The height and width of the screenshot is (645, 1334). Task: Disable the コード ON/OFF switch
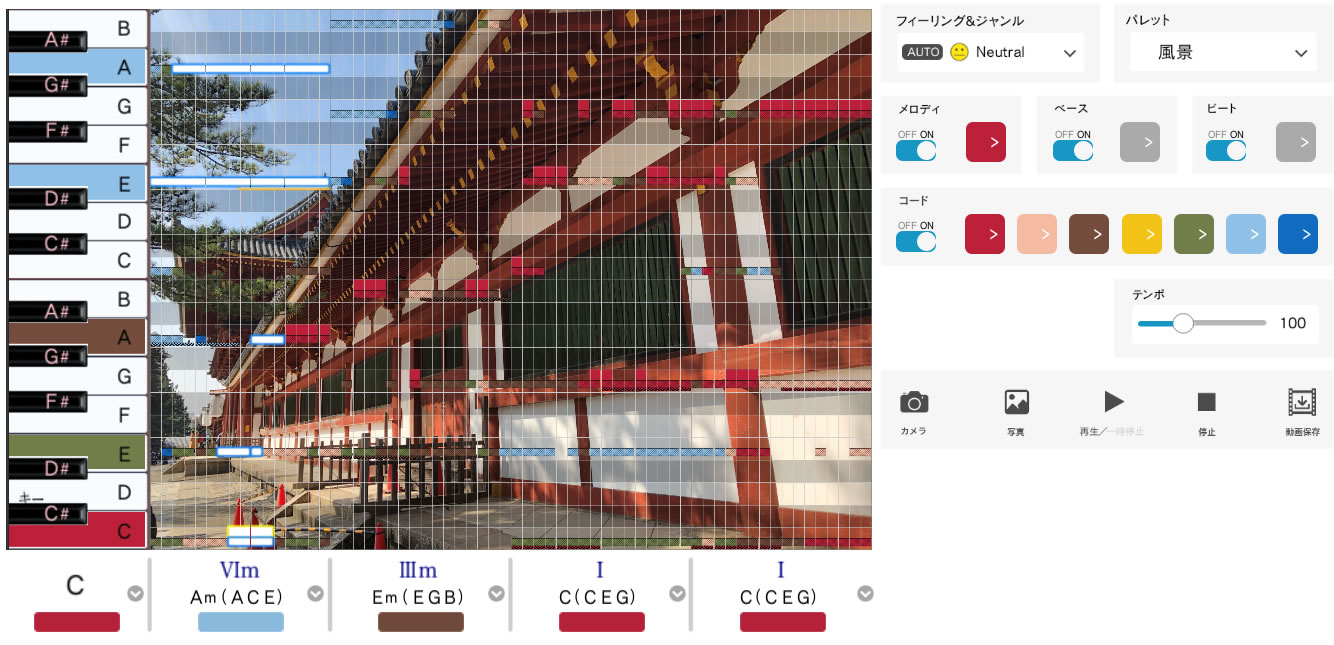point(916,241)
